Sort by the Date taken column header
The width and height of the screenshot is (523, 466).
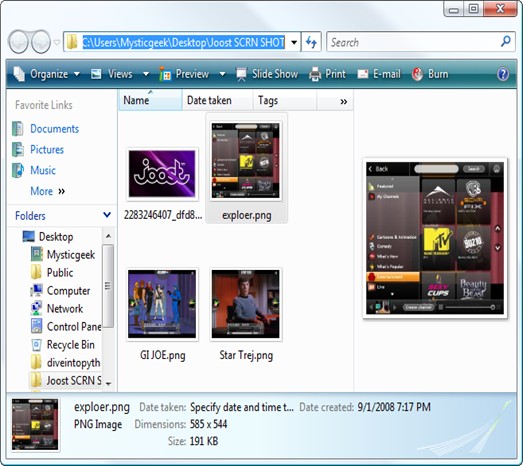[x=217, y=100]
